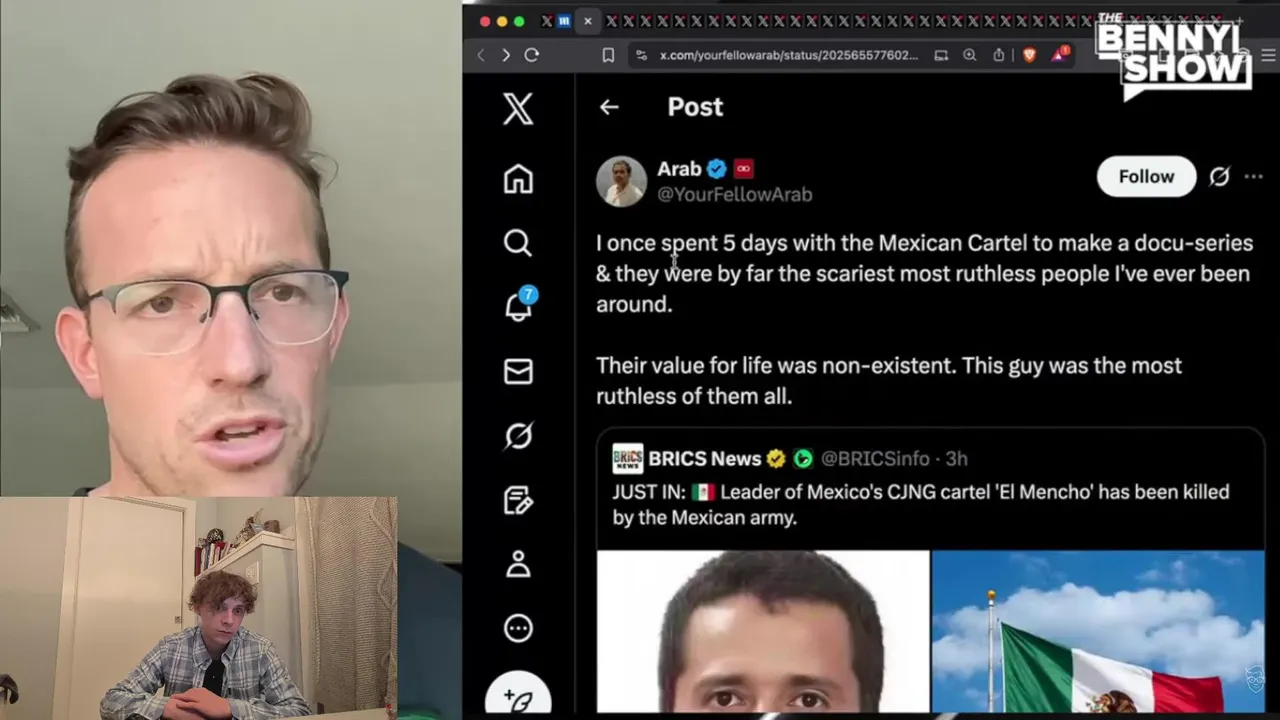The height and width of the screenshot is (720, 1280).
Task: Open the Grok icon in sidebar
Action: coord(518,435)
